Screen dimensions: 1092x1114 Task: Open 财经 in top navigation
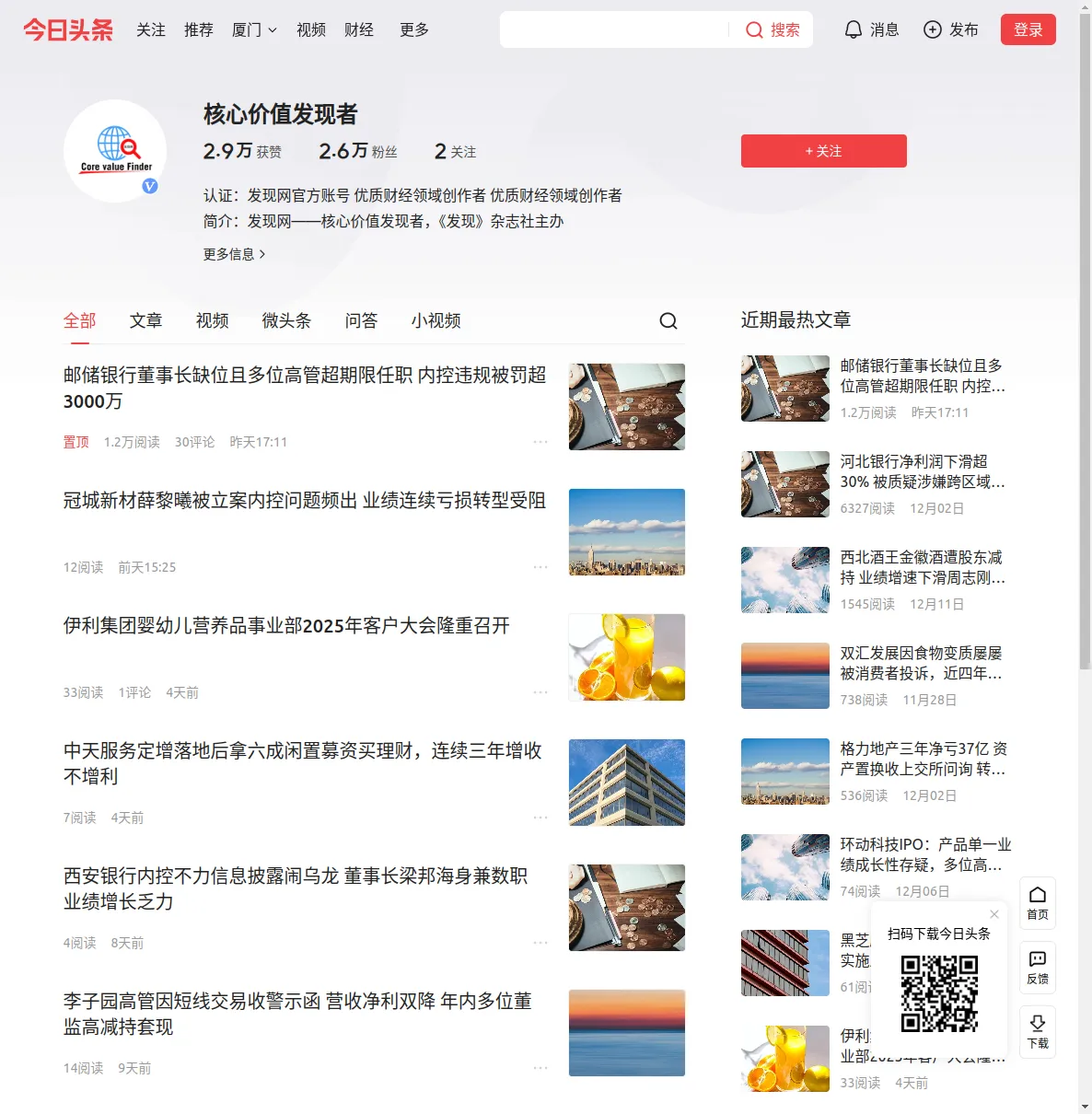click(x=359, y=29)
